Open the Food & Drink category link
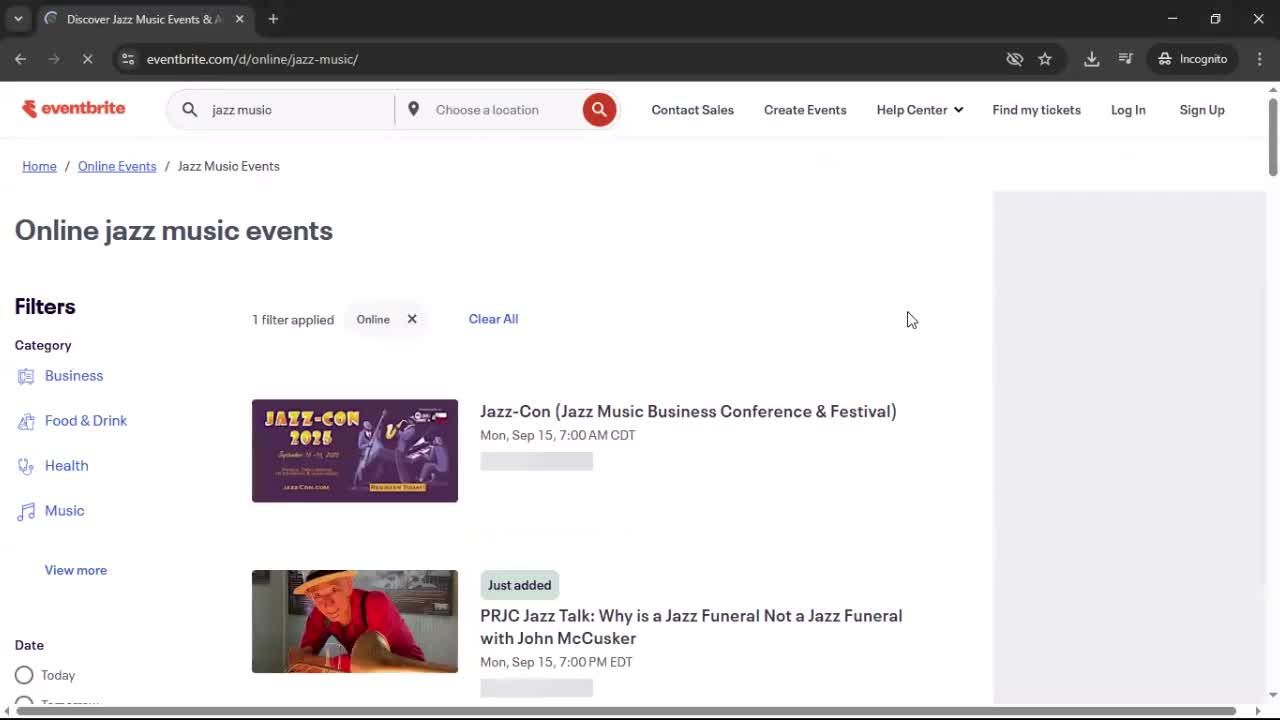This screenshot has width=1280, height=720. (86, 421)
